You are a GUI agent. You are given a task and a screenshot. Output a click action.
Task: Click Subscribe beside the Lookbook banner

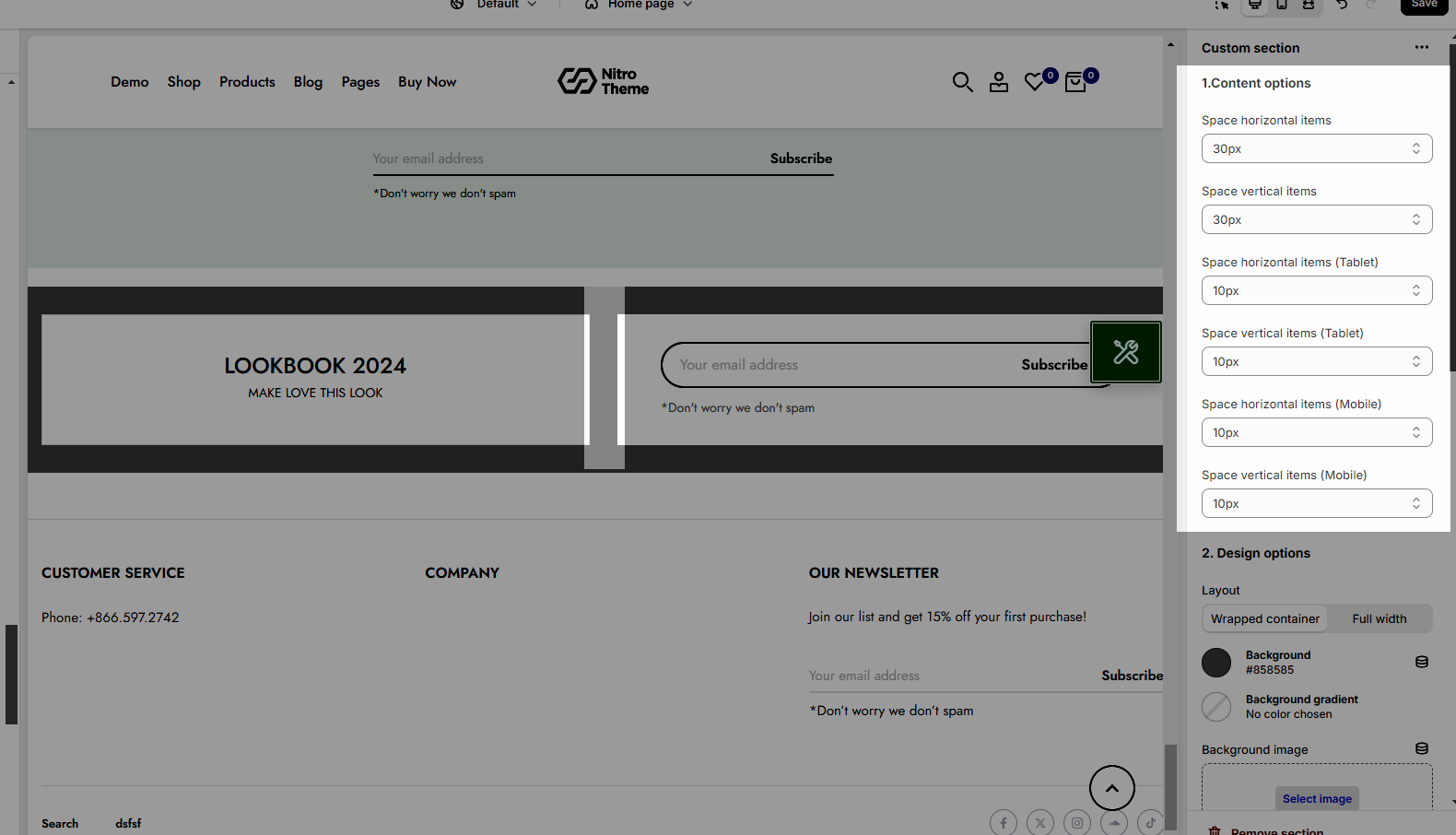tap(1054, 365)
